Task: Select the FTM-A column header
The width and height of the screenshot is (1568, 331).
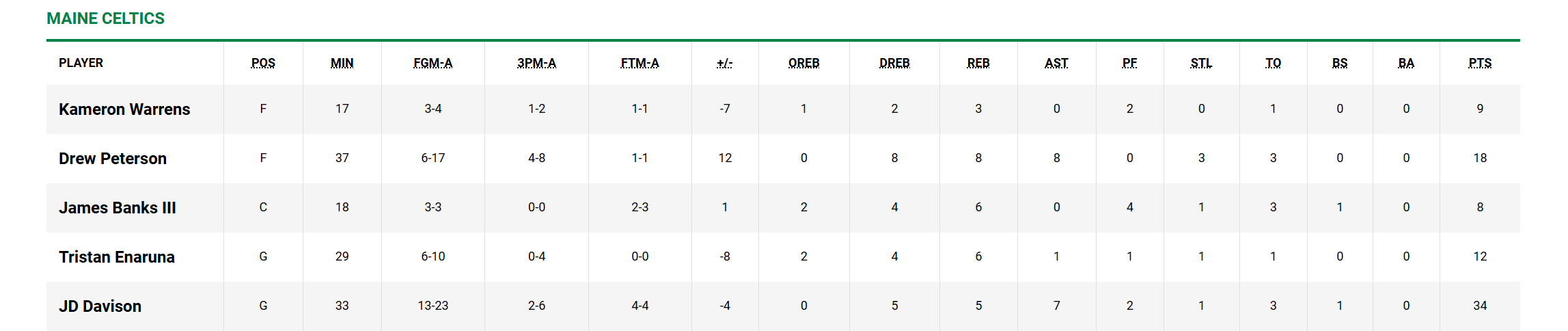Action: [639, 63]
